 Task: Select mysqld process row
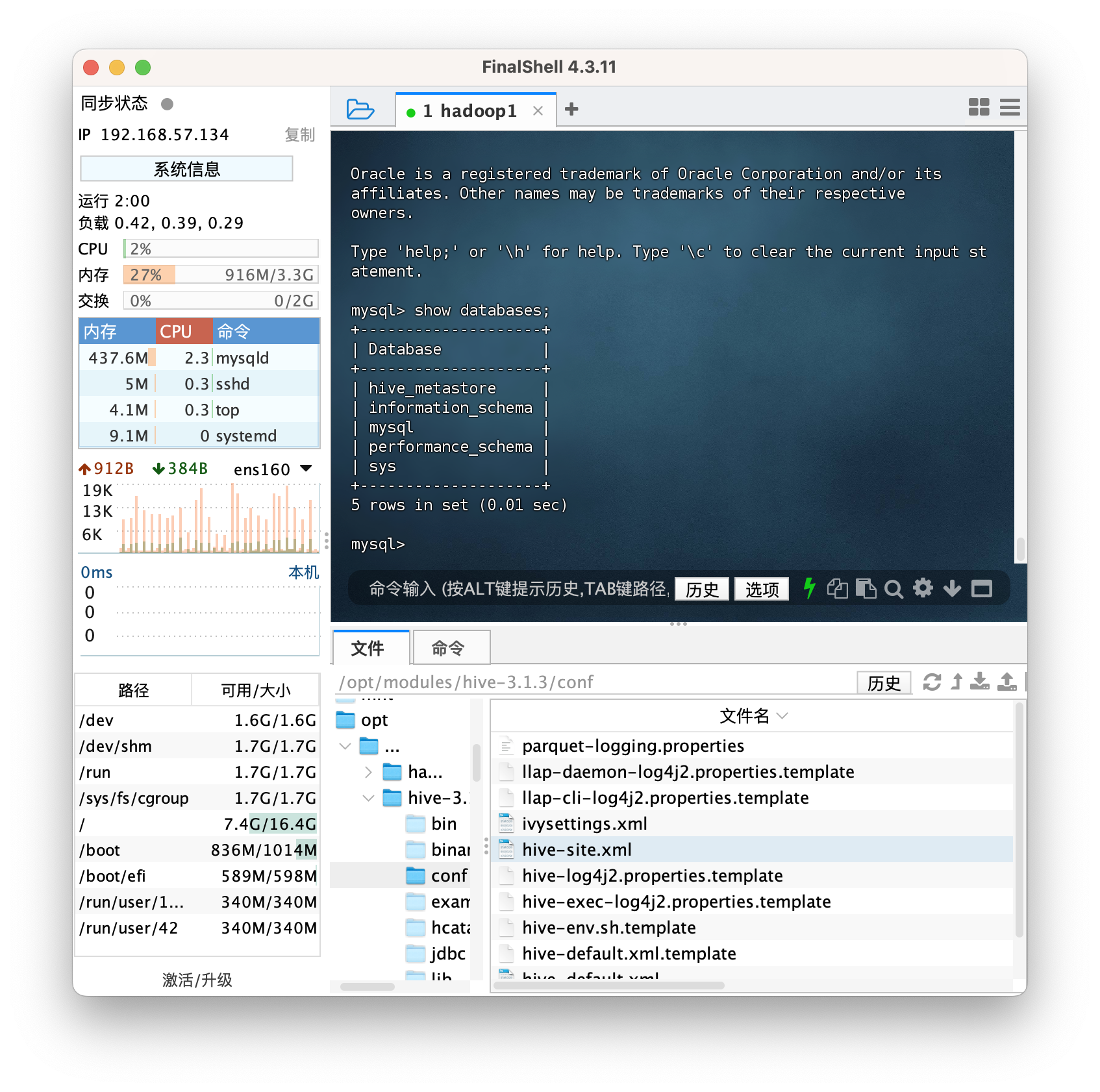[x=199, y=358]
